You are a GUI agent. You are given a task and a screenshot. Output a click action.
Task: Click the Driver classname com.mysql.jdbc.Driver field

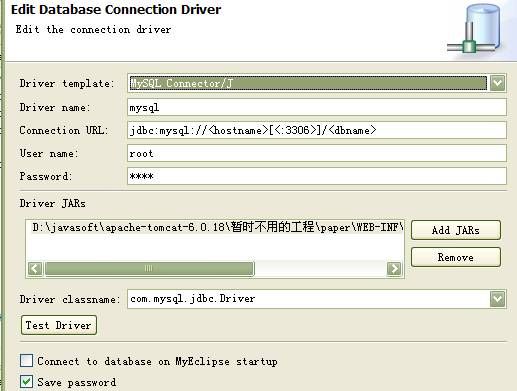308,299
